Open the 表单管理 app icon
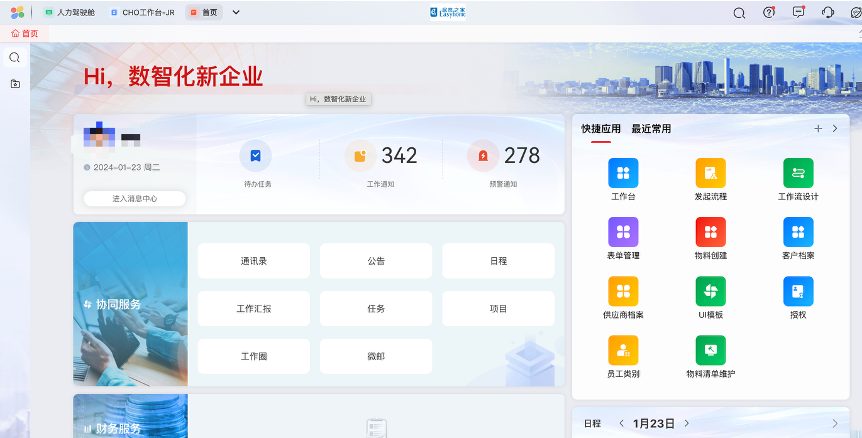The width and height of the screenshot is (862, 438). coord(623,232)
